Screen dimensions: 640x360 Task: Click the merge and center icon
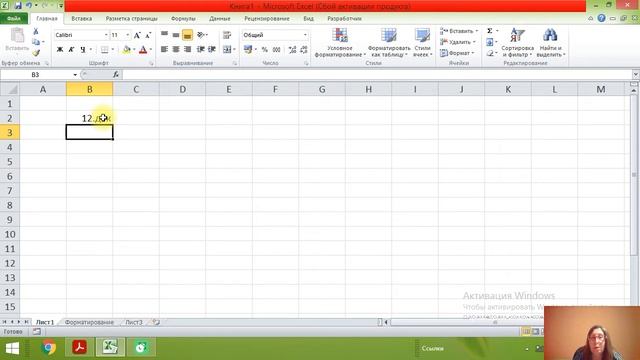point(227,50)
